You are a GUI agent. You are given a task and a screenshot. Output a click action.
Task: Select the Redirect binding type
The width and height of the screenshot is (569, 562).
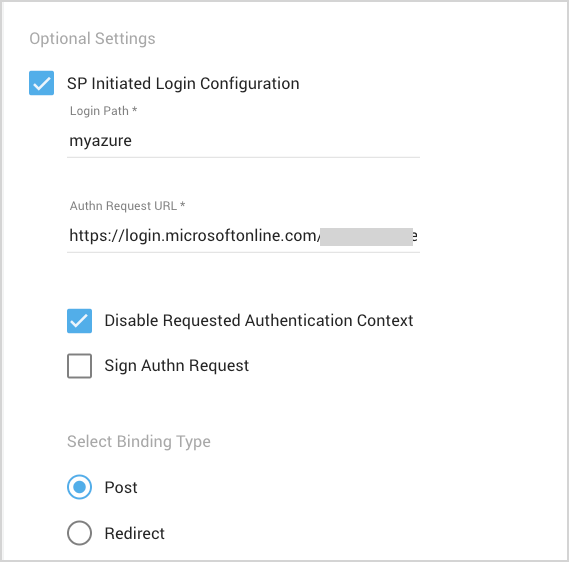tap(79, 533)
